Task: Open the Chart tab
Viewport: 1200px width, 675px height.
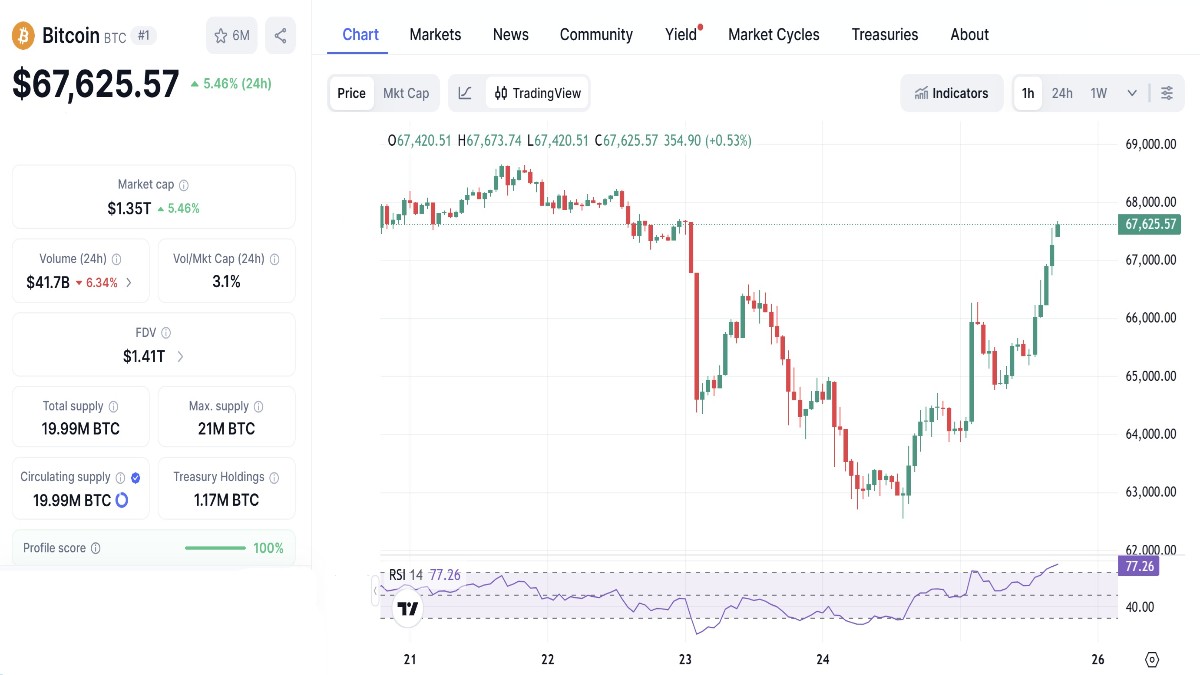Action: tap(361, 35)
